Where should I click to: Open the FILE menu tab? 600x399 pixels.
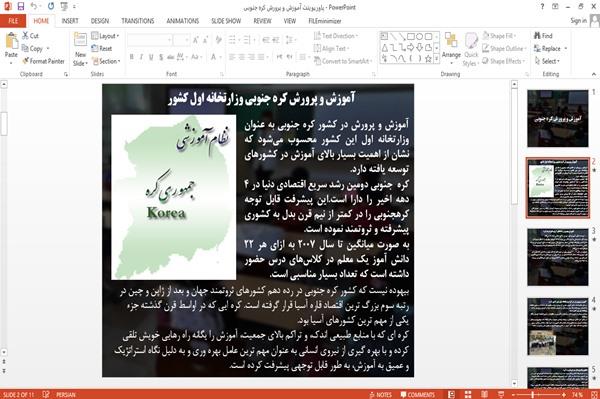point(13,21)
